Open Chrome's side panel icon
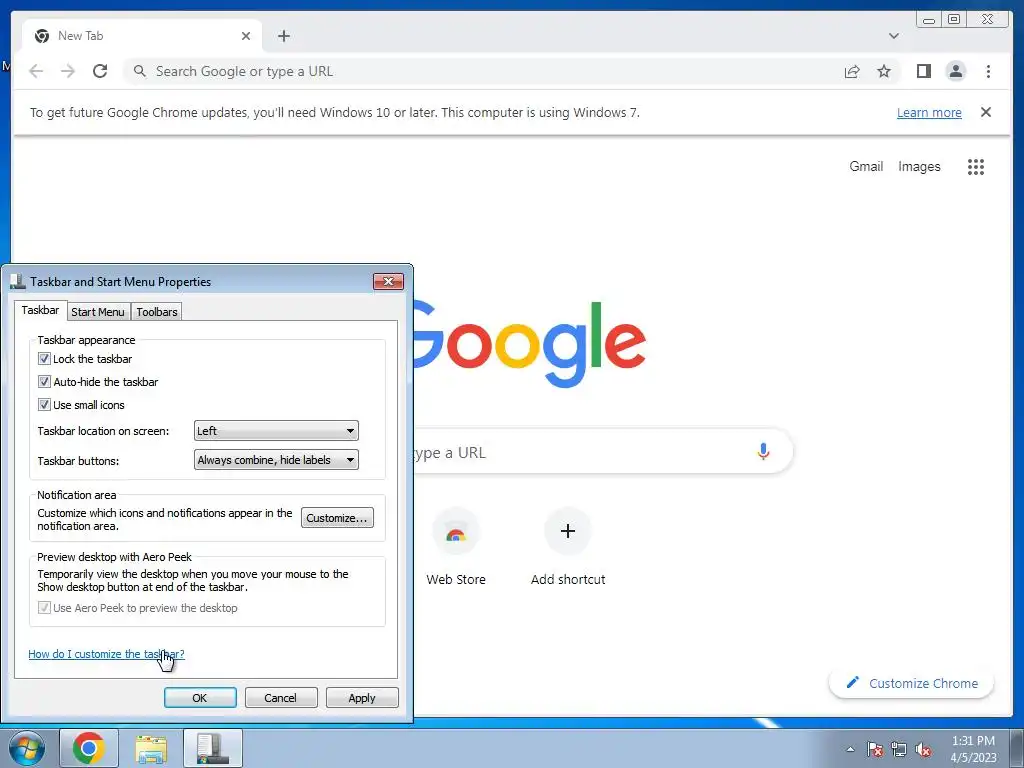Viewport: 1024px width, 768px height. [923, 71]
